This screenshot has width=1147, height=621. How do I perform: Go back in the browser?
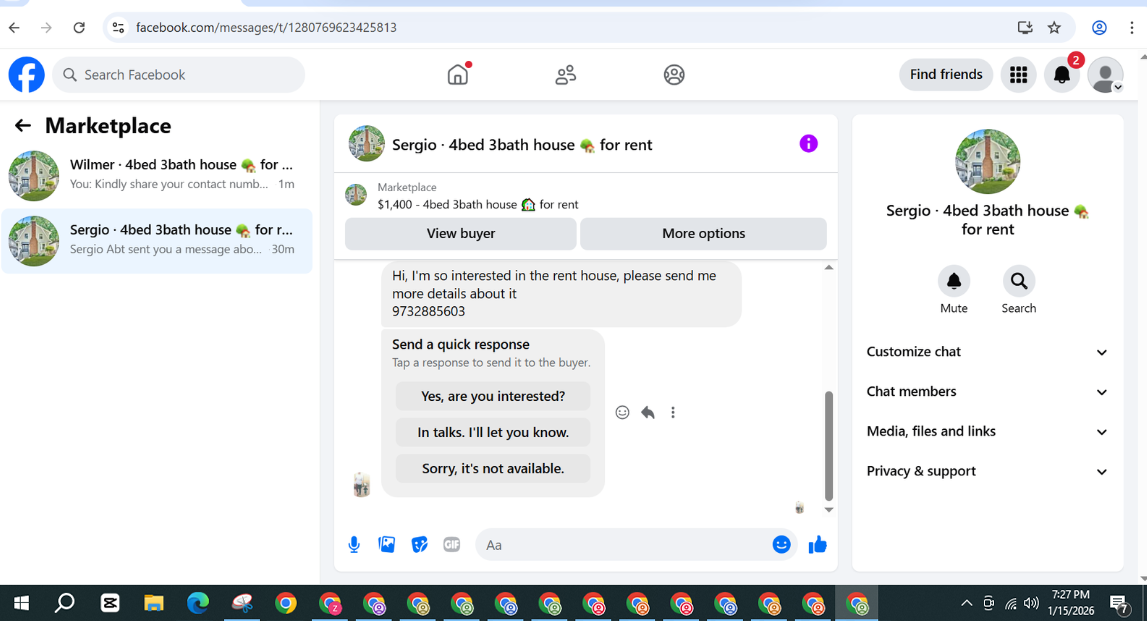15,28
